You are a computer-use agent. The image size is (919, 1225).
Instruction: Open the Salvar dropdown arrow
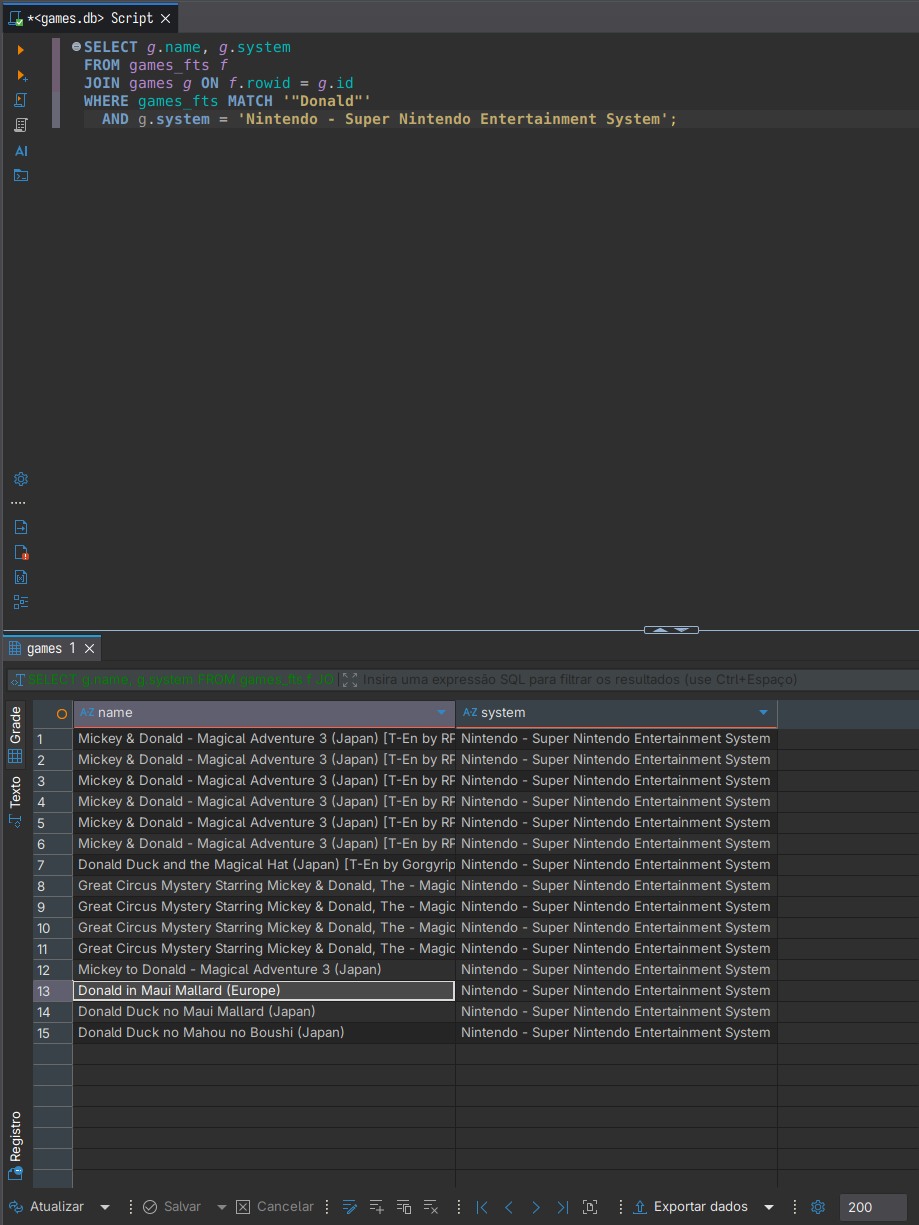[222, 1207]
